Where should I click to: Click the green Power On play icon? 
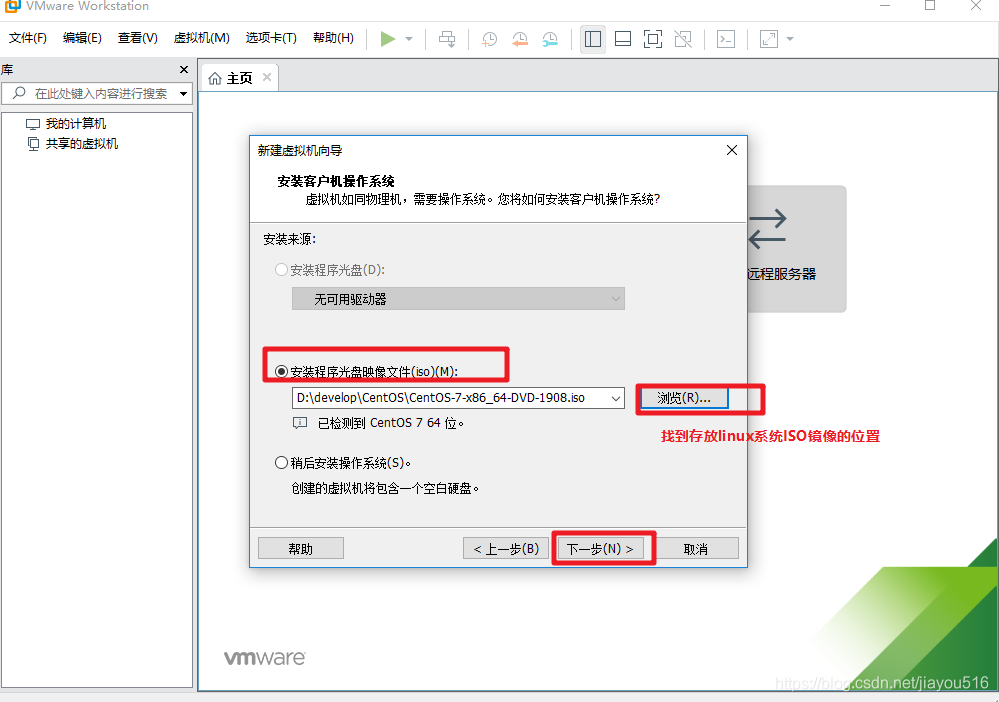click(387, 39)
